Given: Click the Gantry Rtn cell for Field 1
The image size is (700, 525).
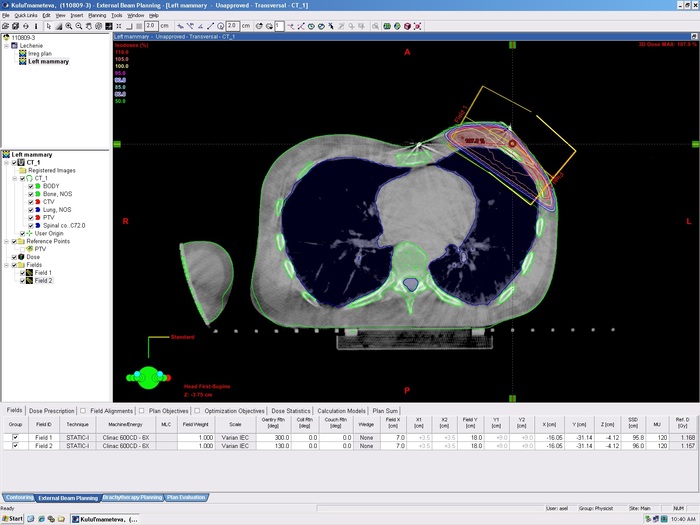Looking at the screenshot, I should tap(276, 437).
